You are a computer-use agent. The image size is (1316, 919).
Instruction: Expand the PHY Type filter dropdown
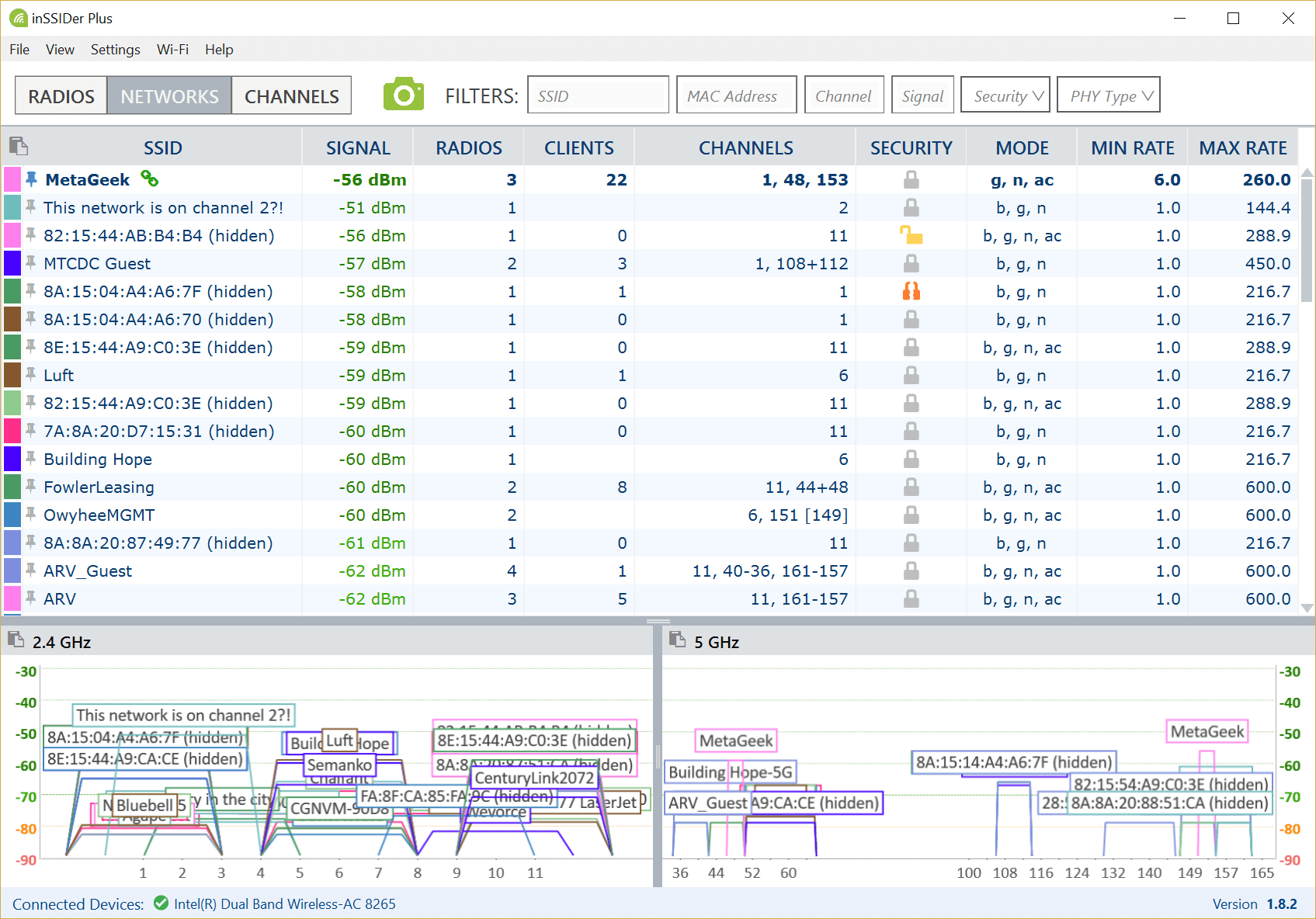(x=1108, y=95)
